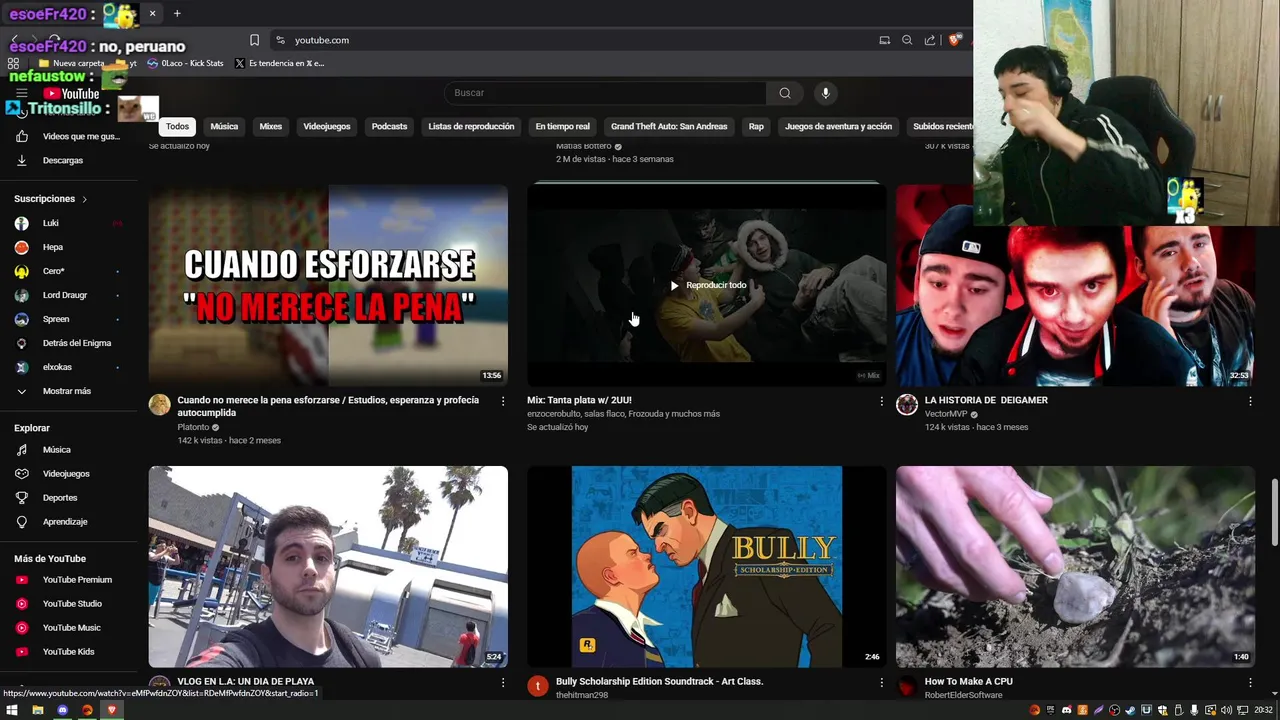Select Listas de reproducción chip
The width and height of the screenshot is (1280, 720).
[471, 127]
